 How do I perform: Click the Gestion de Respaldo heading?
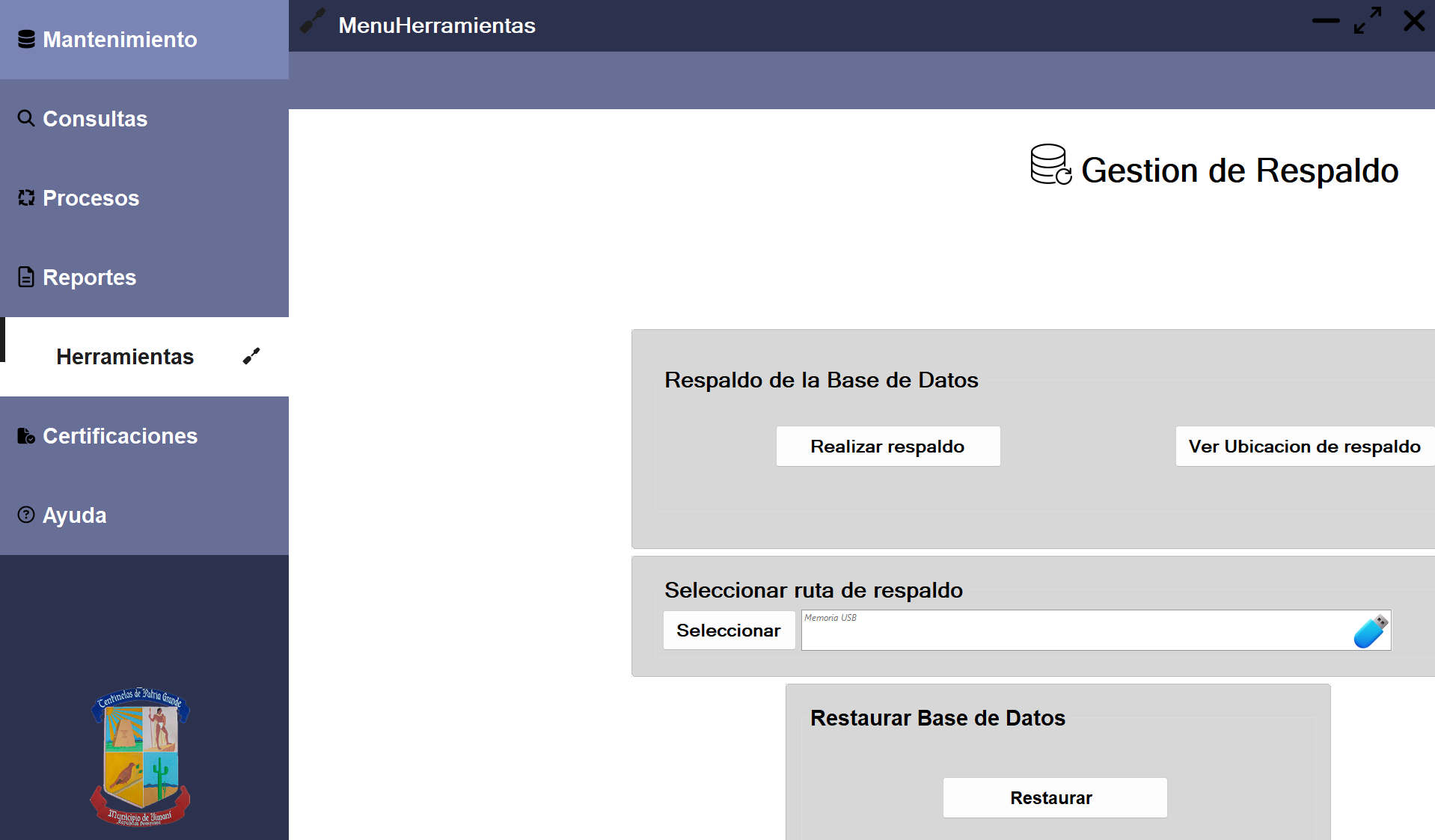(x=1240, y=171)
